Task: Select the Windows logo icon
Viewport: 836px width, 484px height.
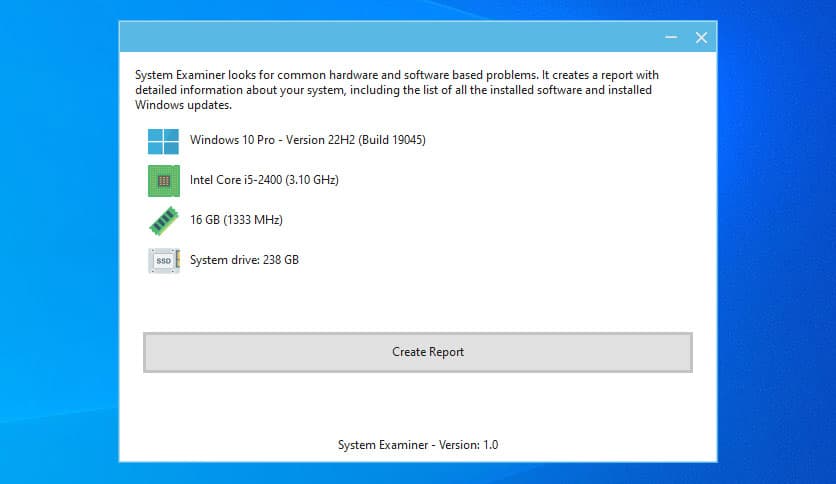Action: tap(163, 141)
